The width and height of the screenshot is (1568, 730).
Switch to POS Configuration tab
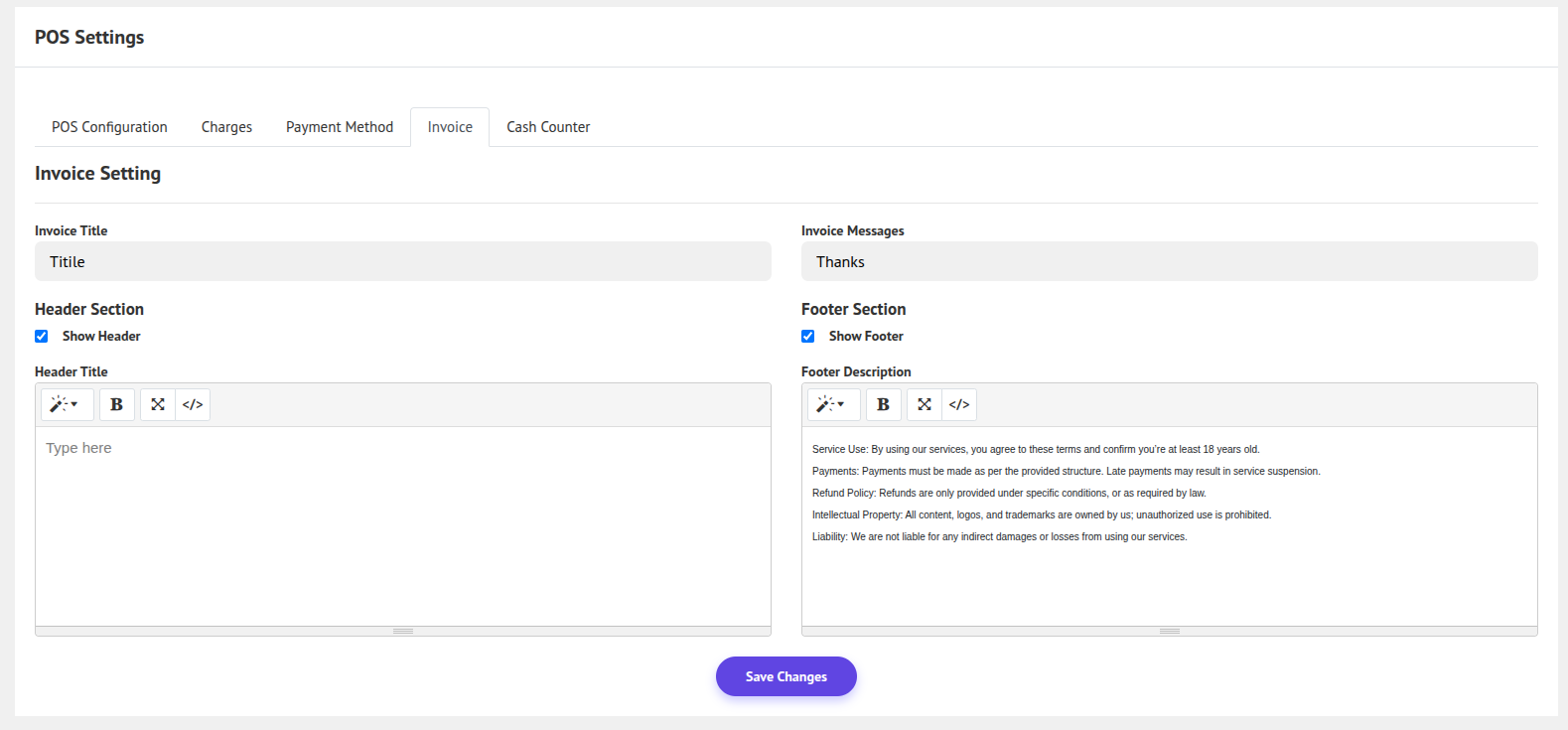coord(109,127)
